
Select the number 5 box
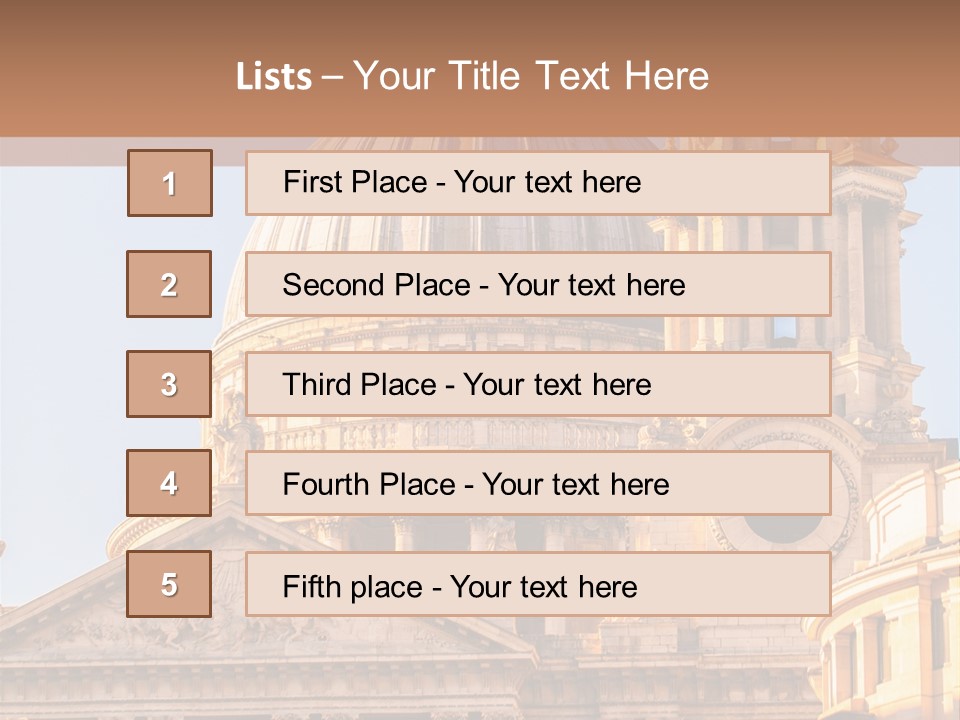pyautogui.click(x=170, y=584)
